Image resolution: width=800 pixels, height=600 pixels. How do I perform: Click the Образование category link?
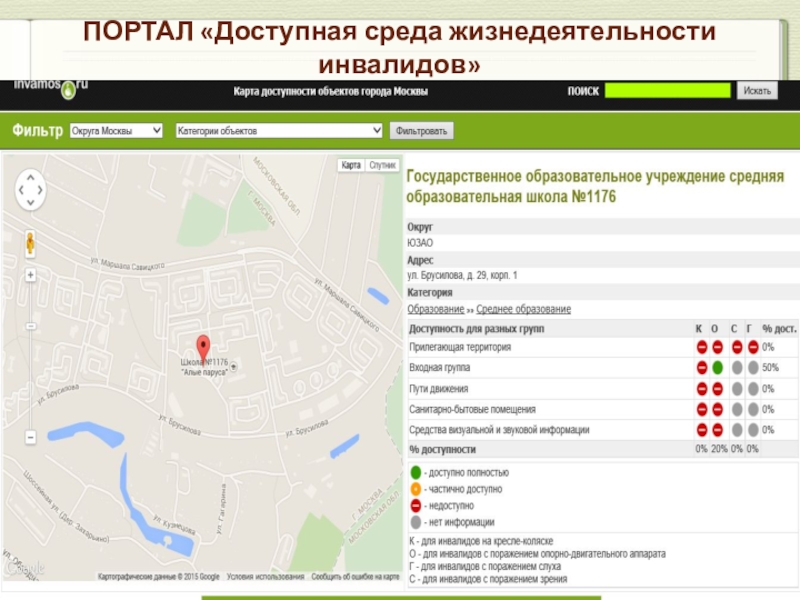coord(436,309)
